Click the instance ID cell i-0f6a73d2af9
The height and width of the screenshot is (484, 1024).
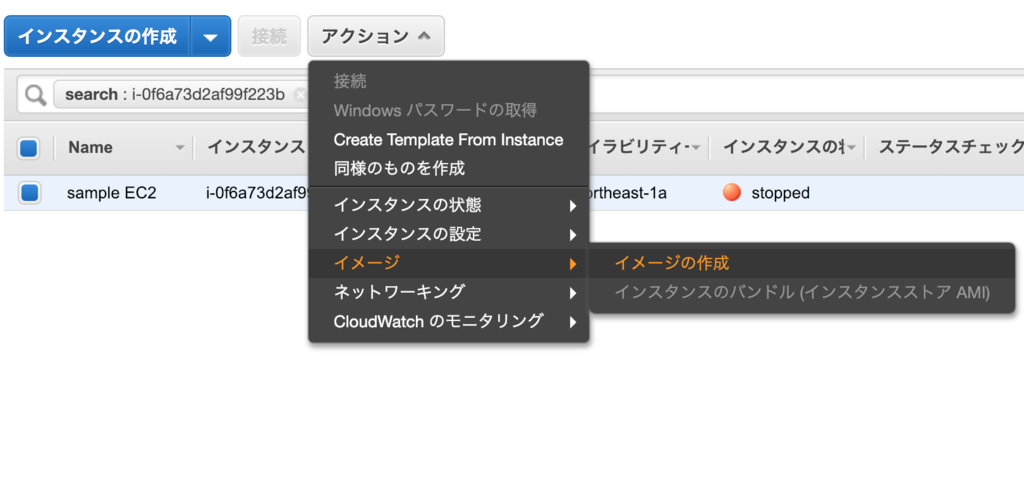pyautogui.click(x=257, y=193)
